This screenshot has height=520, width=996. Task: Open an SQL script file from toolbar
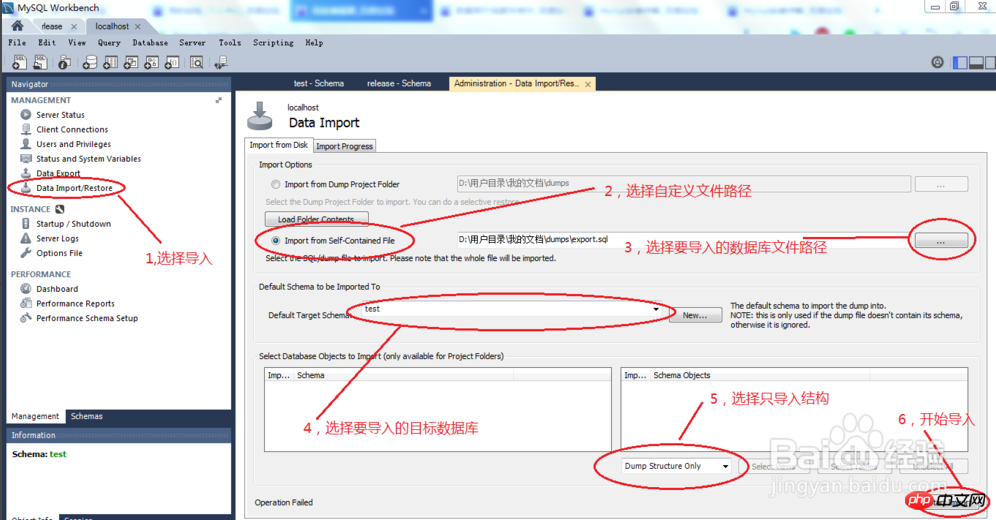click(41, 62)
